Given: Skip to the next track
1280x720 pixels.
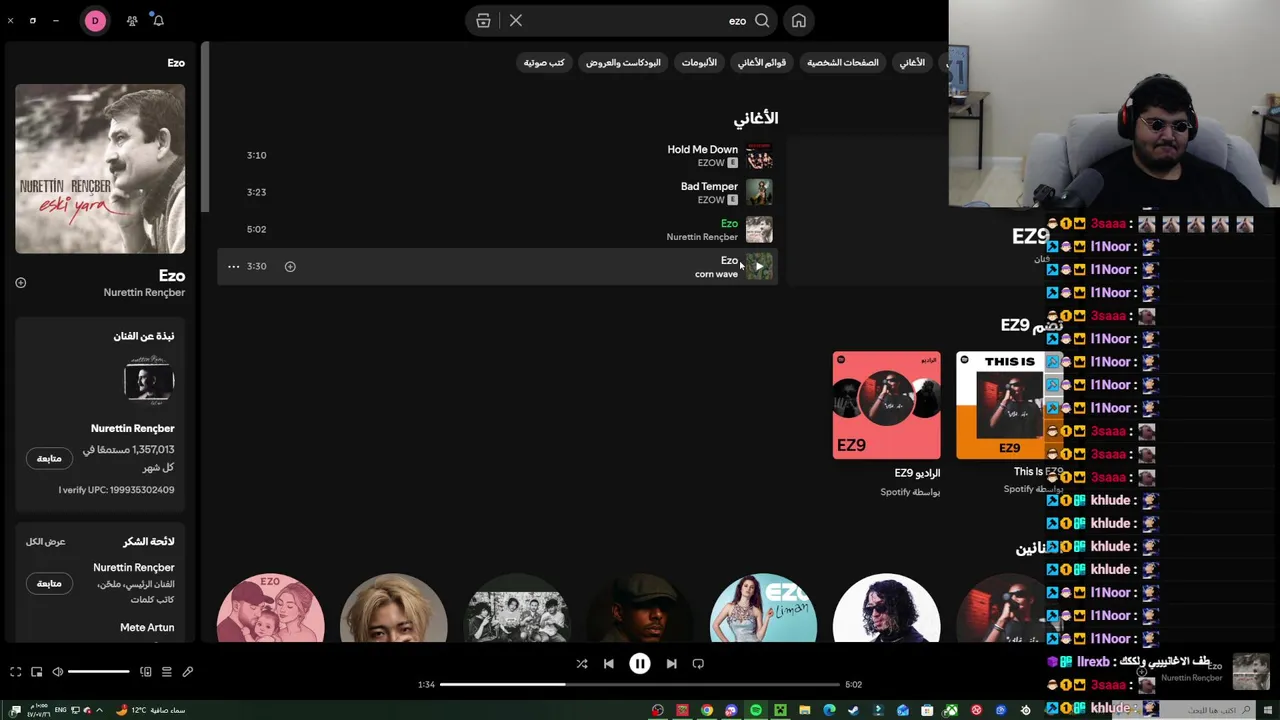Looking at the screenshot, I should (672, 663).
